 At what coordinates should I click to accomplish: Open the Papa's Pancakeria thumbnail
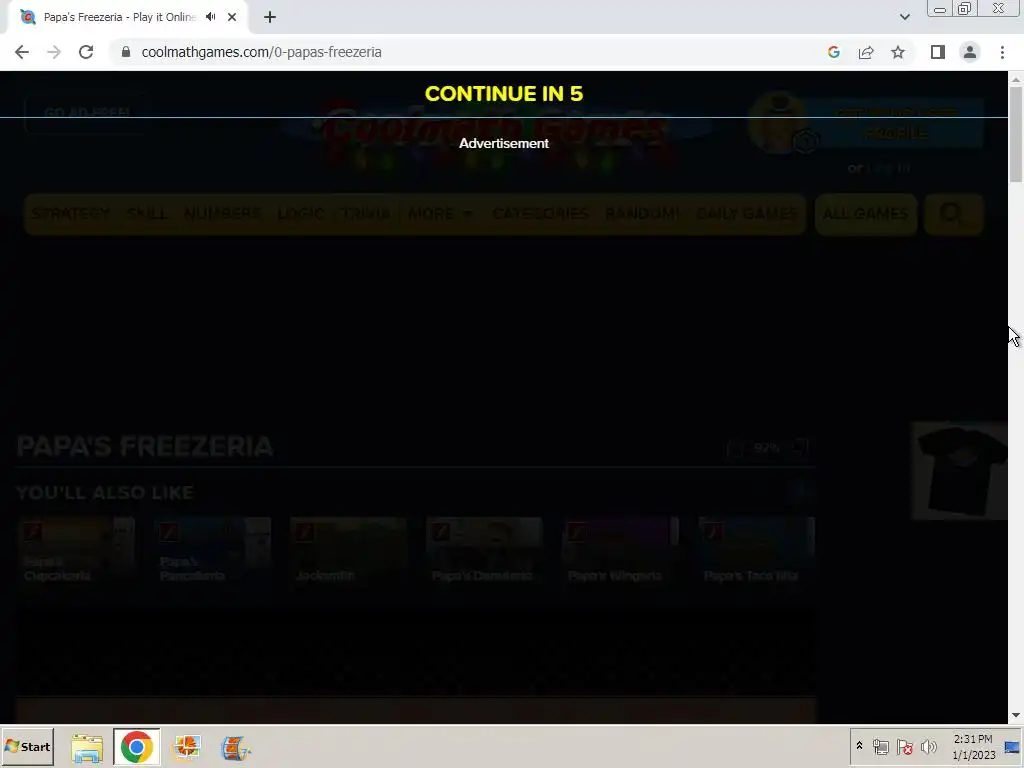pos(212,552)
